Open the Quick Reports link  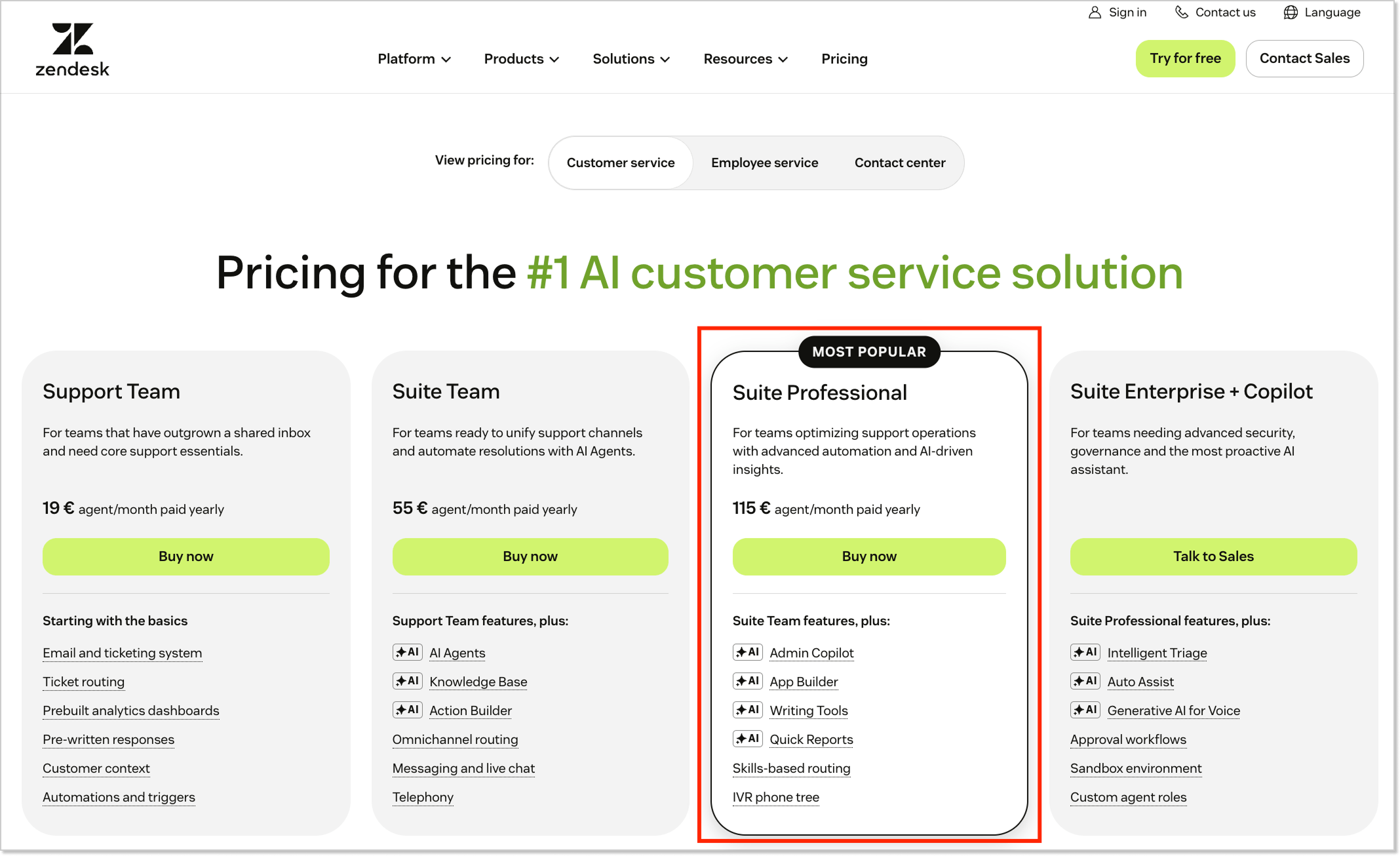pos(811,739)
